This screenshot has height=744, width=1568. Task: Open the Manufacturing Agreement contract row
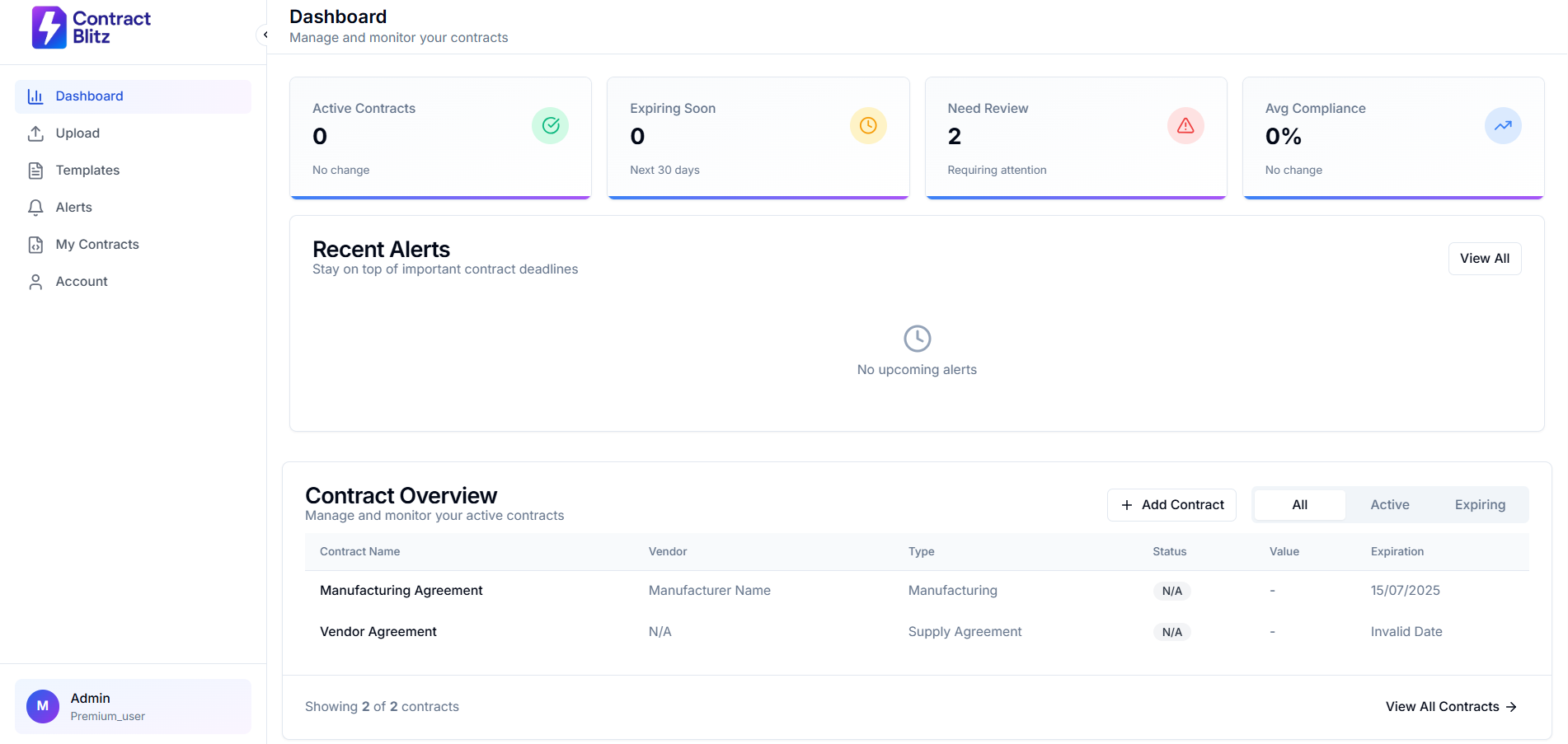click(401, 591)
